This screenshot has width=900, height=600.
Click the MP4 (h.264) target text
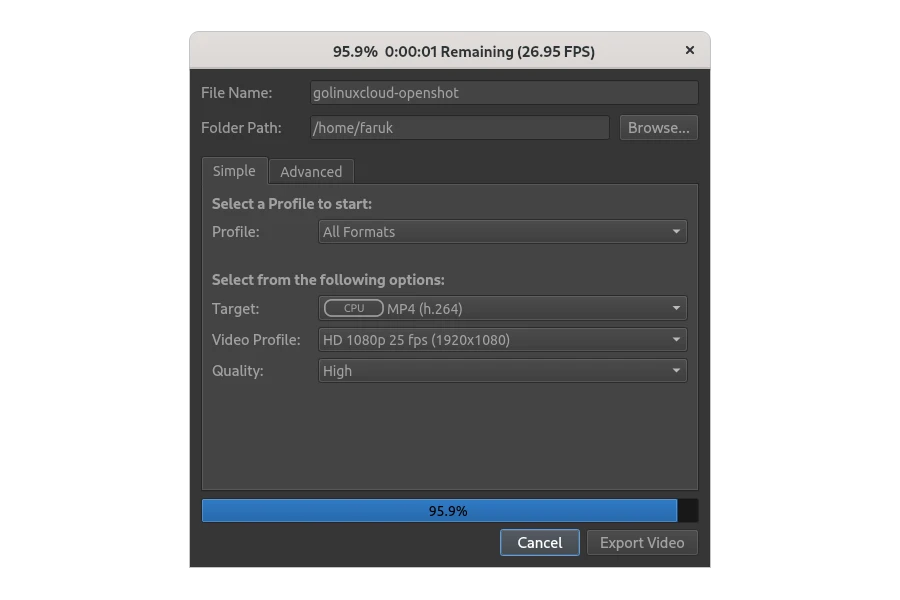425,309
